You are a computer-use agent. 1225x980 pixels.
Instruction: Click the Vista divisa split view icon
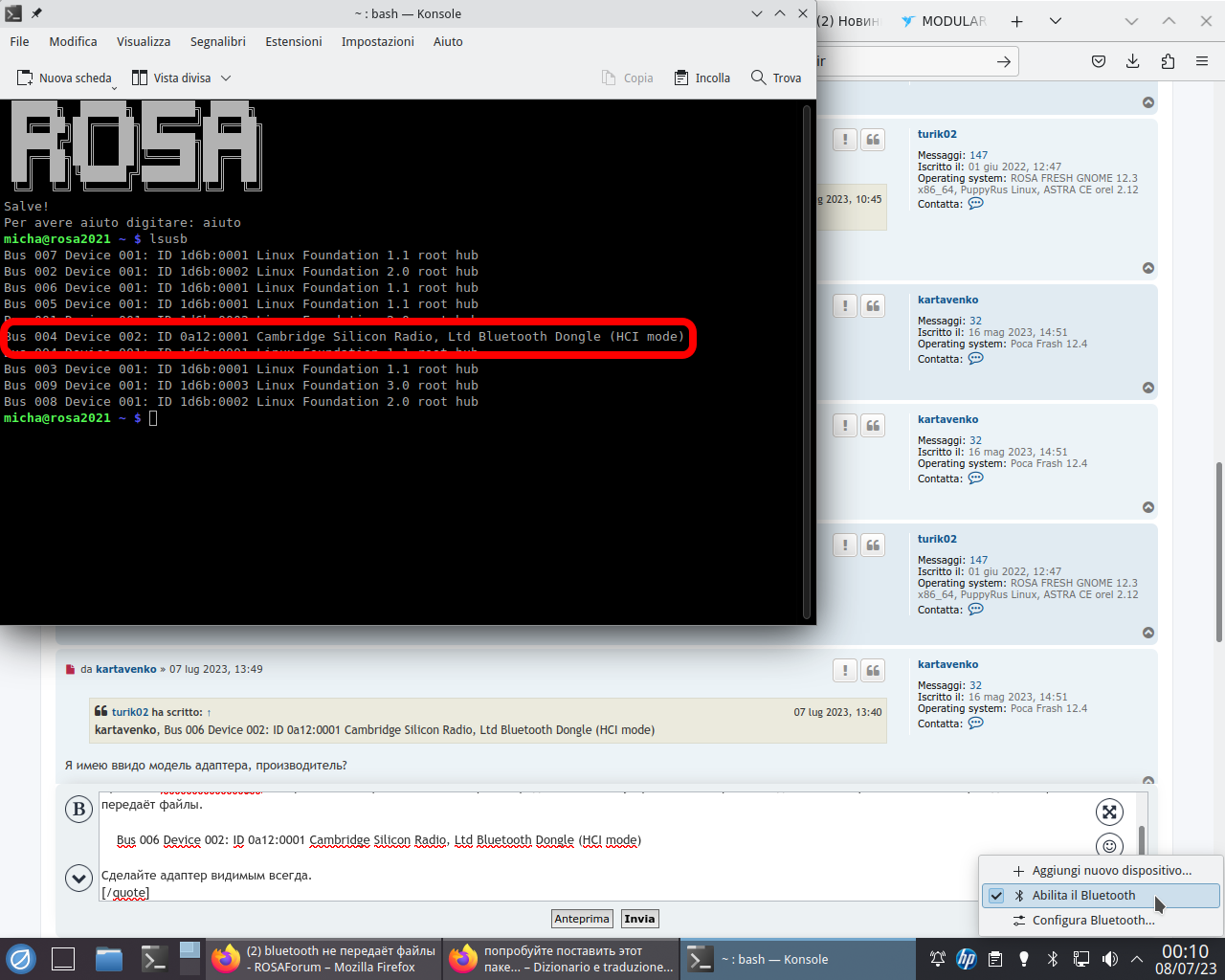click(140, 78)
